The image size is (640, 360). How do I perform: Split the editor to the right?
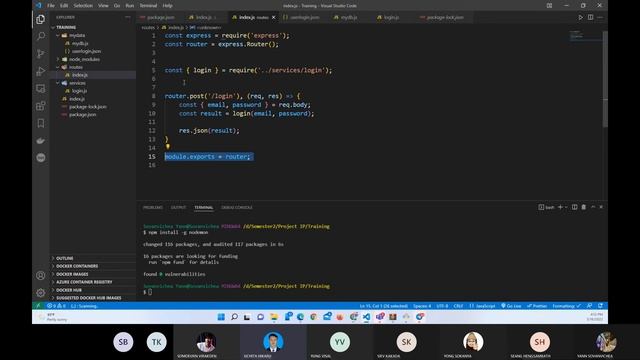(590, 17)
